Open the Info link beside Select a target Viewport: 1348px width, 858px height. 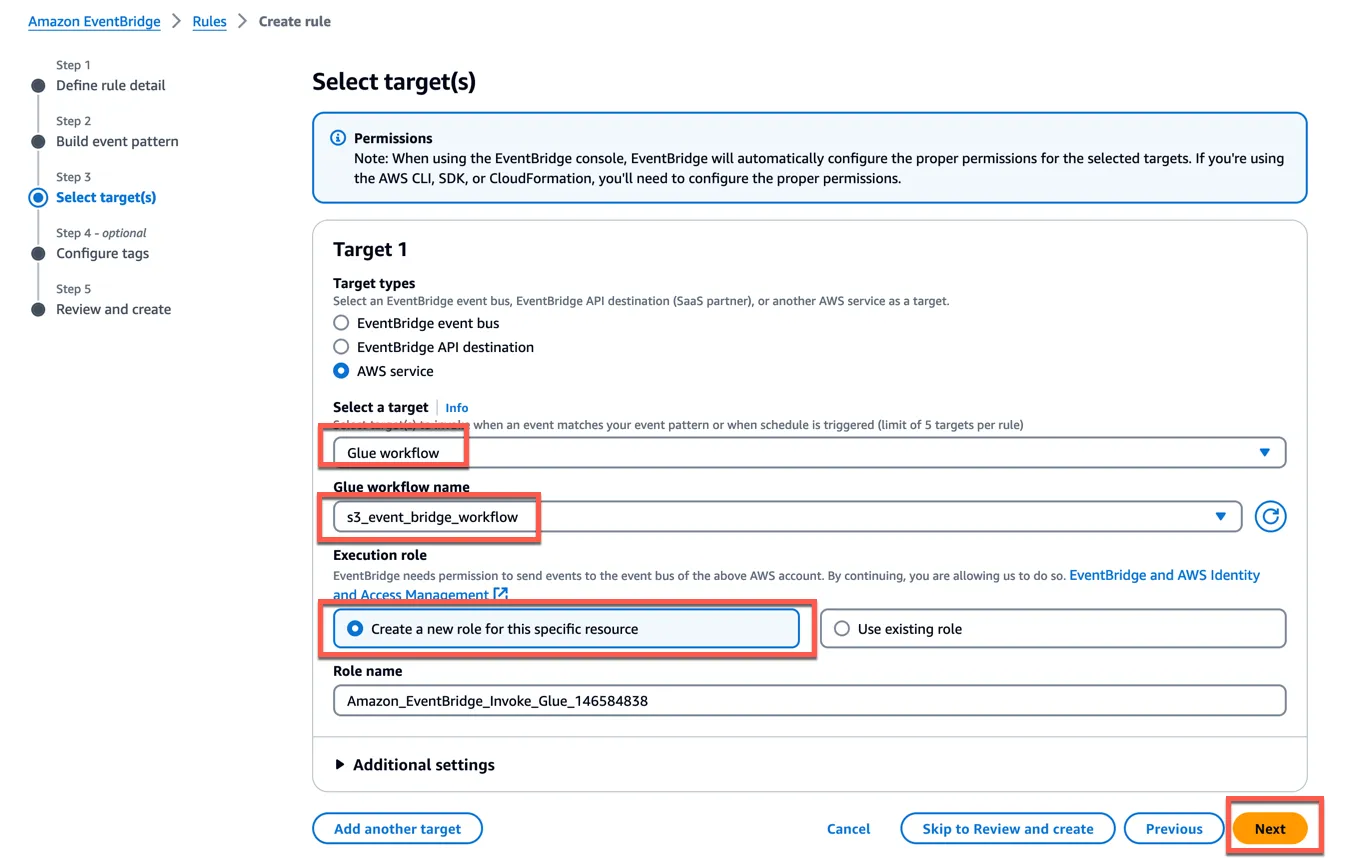[x=457, y=408]
